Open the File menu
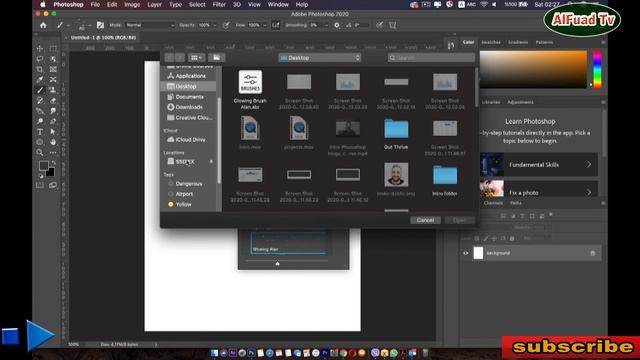 95,4
